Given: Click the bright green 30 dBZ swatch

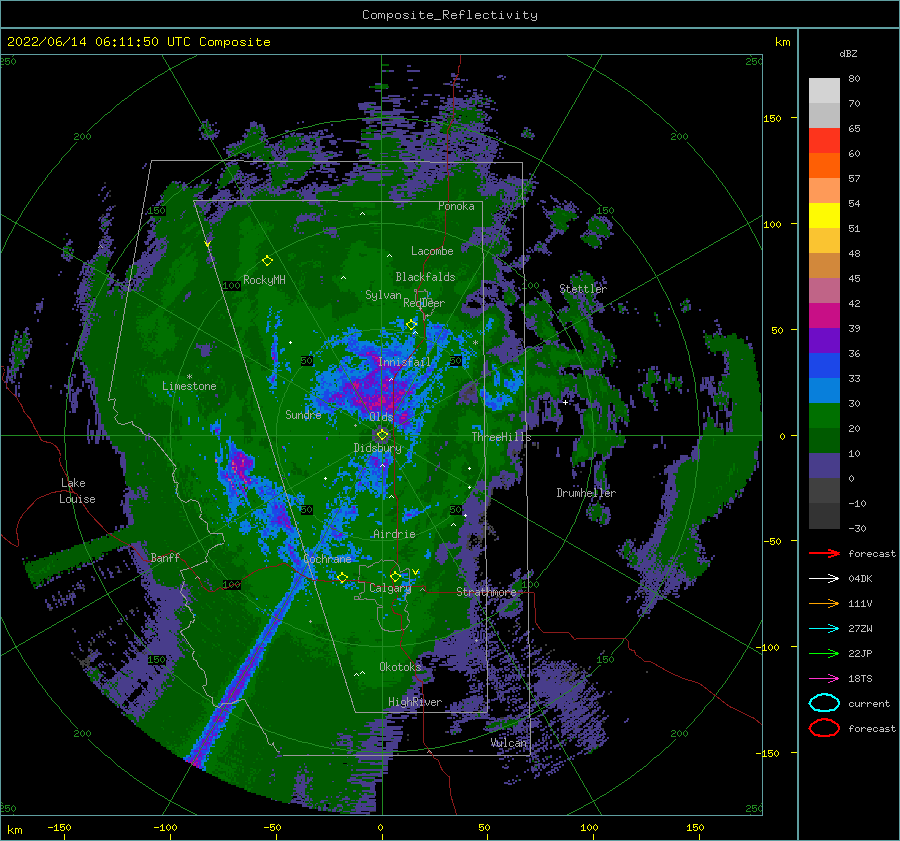Looking at the screenshot, I should pyautogui.click(x=824, y=416).
